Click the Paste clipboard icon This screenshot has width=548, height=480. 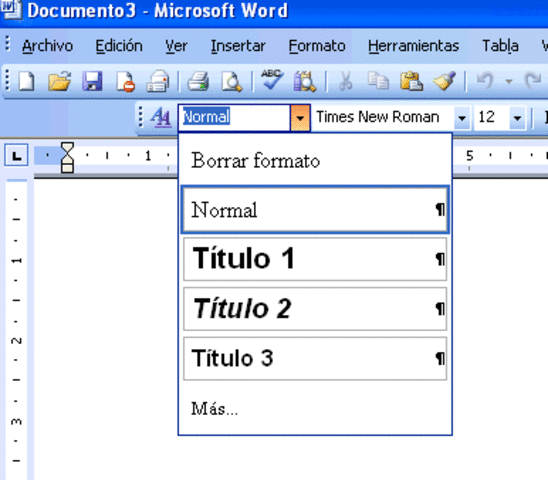point(411,81)
